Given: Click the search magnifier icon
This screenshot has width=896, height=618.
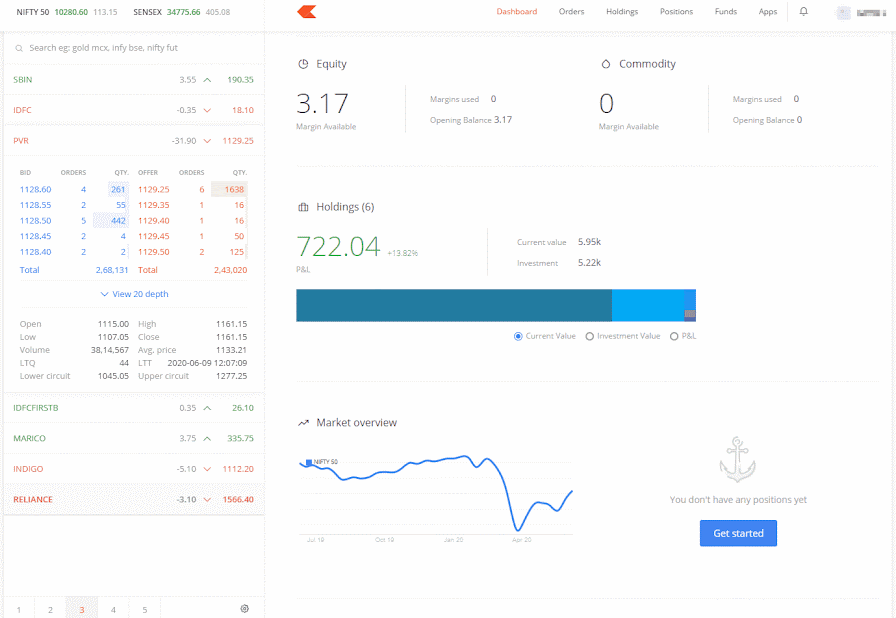Looking at the screenshot, I should (x=19, y=49).
